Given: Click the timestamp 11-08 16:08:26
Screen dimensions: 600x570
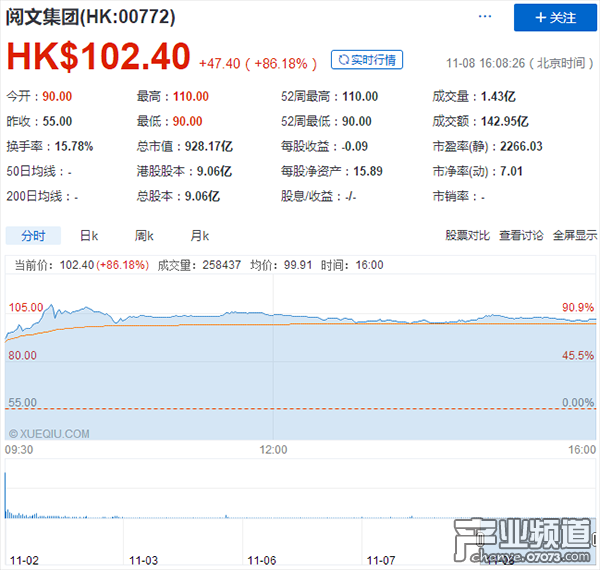Looking at the screenshot, I should tap(486, 63).
